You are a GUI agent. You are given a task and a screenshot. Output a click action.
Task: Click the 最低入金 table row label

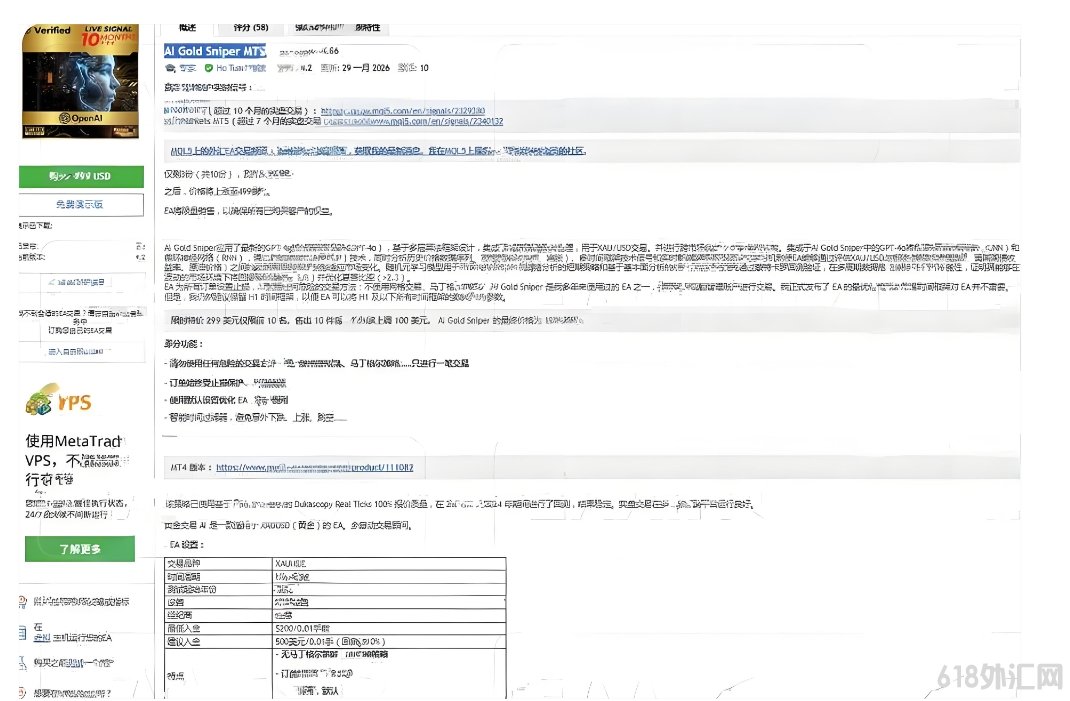click(184, 629)
